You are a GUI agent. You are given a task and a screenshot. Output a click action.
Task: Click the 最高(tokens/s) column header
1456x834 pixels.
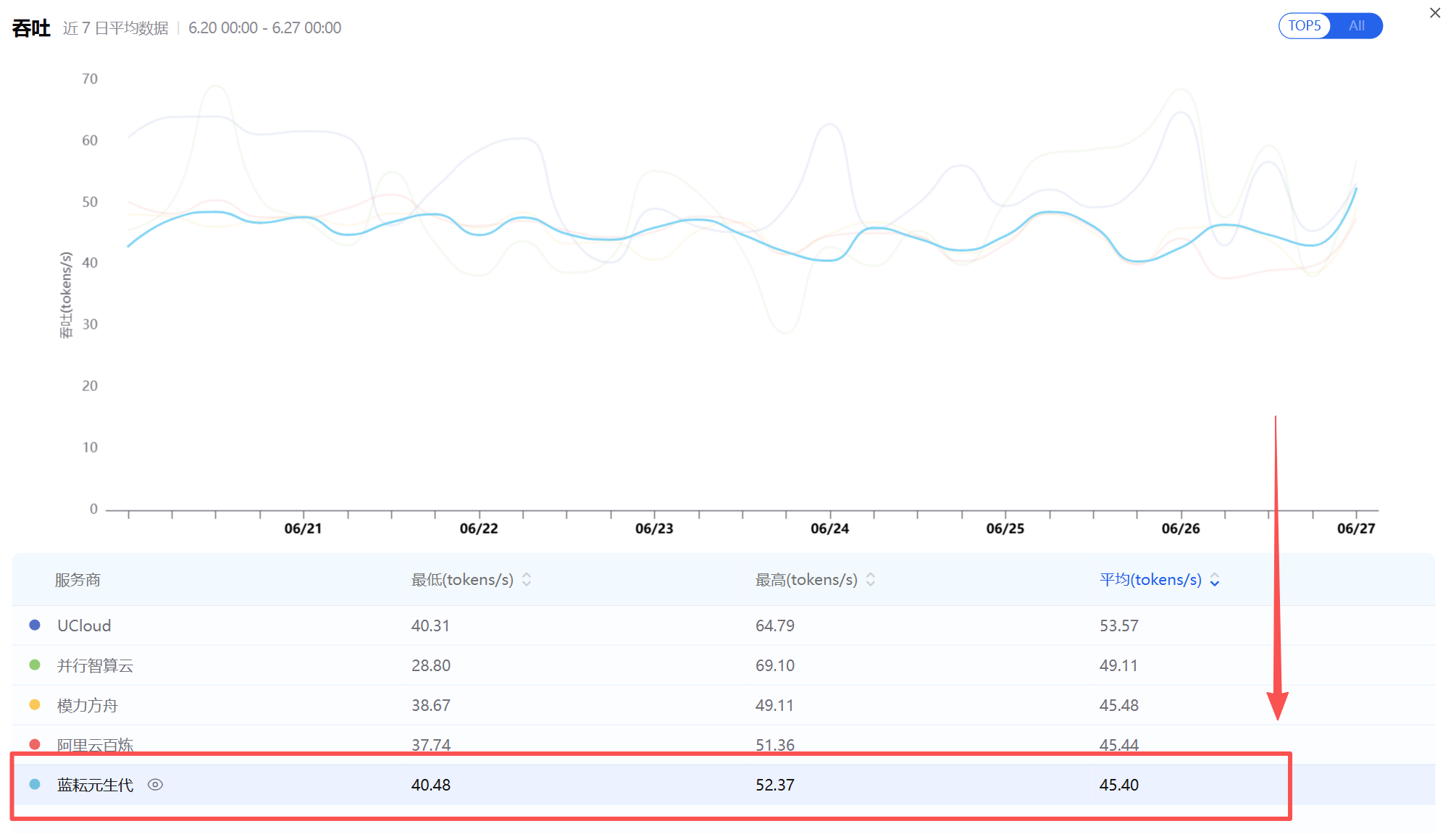point(806,580)
